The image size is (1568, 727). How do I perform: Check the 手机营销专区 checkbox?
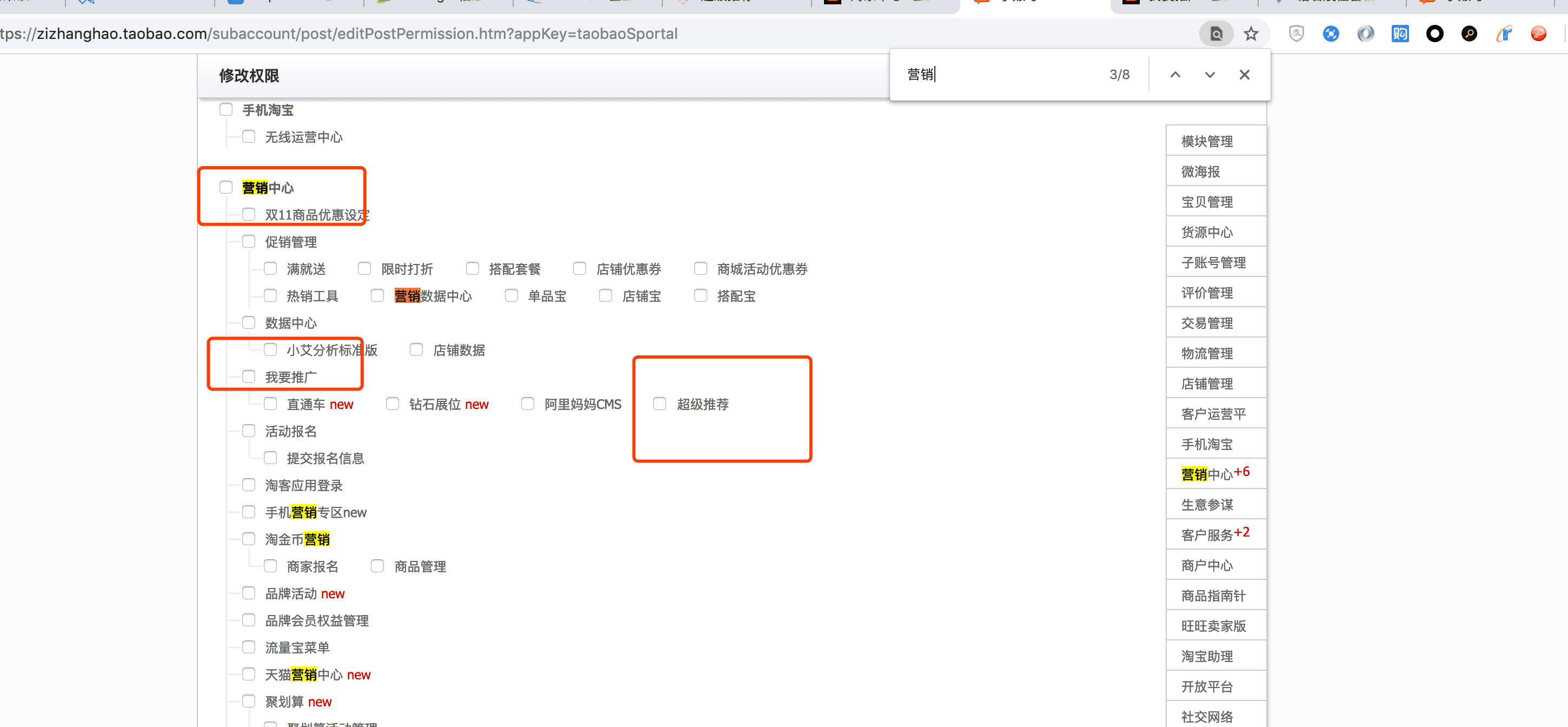[248, 512]
